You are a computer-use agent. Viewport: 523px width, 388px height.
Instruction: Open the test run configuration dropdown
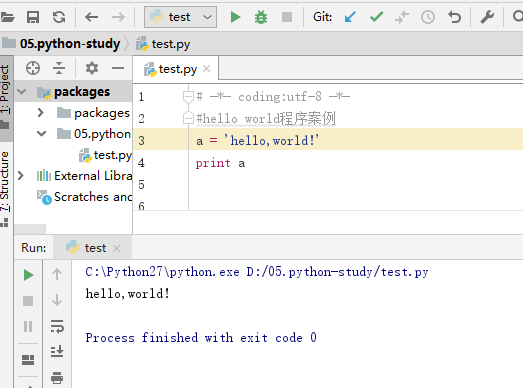180,17
